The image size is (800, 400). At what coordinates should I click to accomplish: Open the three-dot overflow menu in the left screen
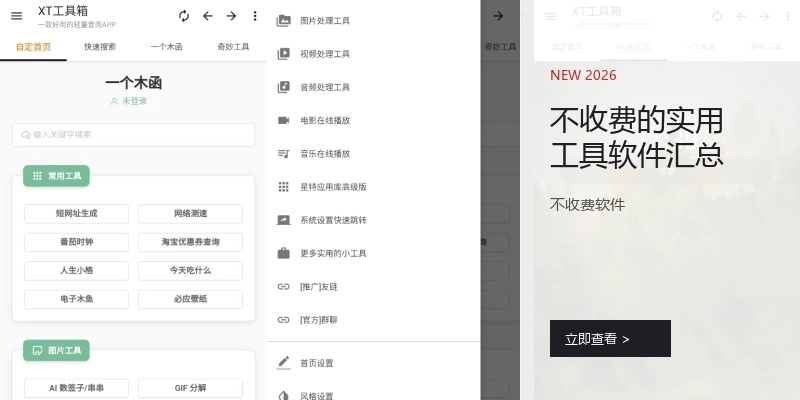point(255,16)
